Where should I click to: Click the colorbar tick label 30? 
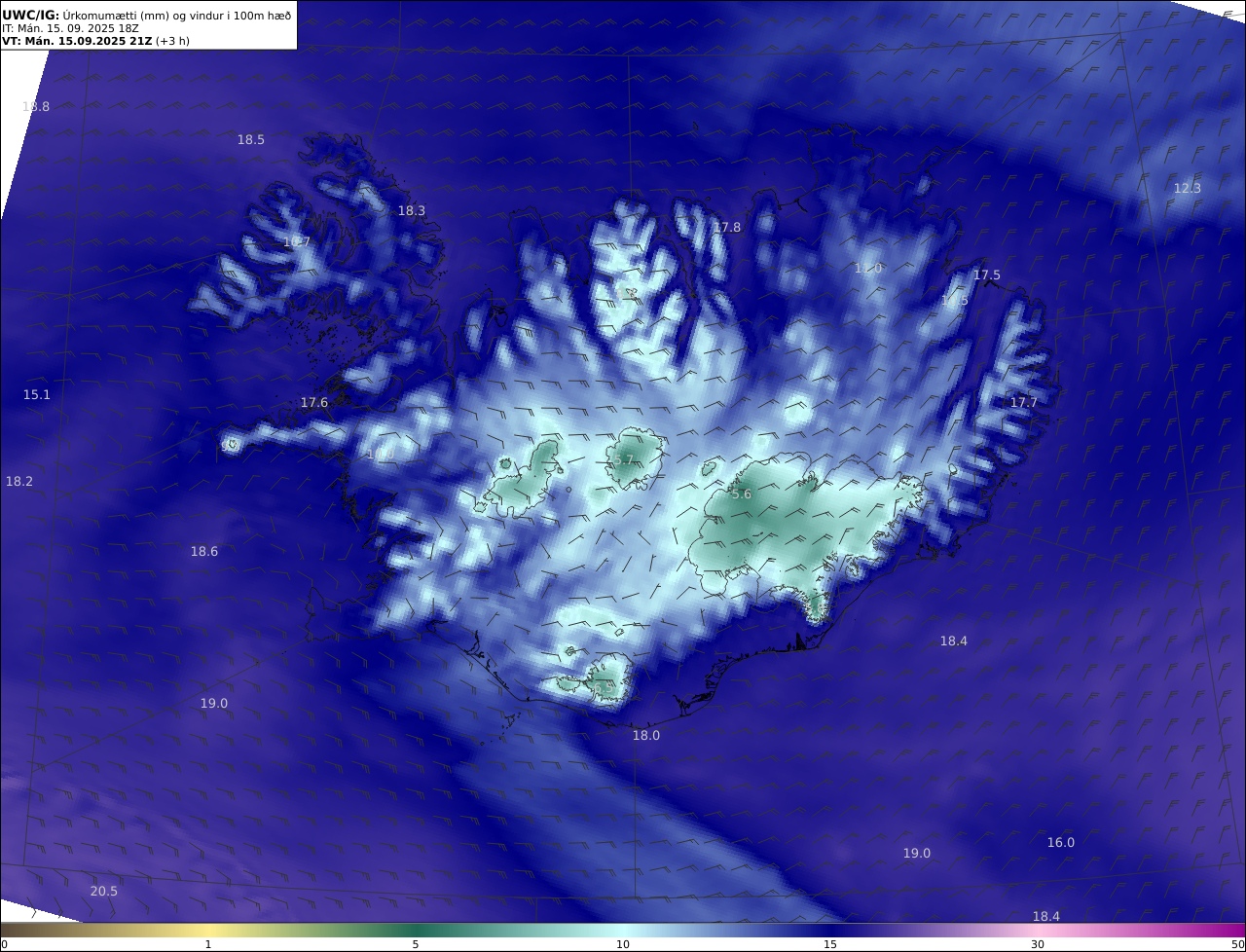tap(1038, 945)
